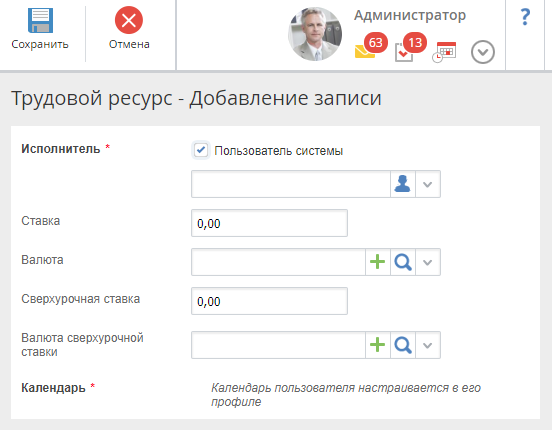Click search magnifier in Валюта field
Viewport: 552px width, 430px height.
(x=403, y=262)
